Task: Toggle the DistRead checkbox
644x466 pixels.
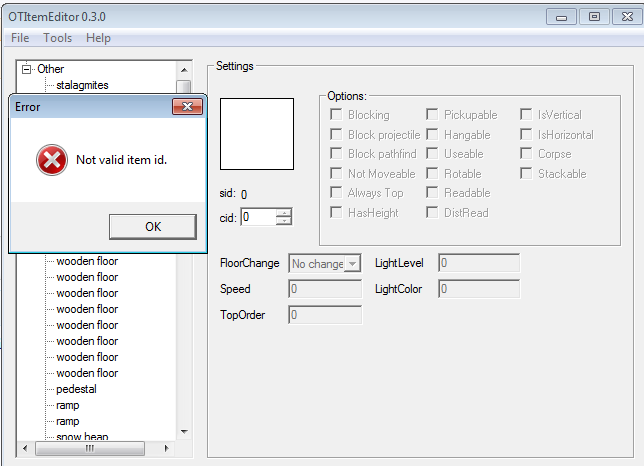Action: click(x=432, y=212)
